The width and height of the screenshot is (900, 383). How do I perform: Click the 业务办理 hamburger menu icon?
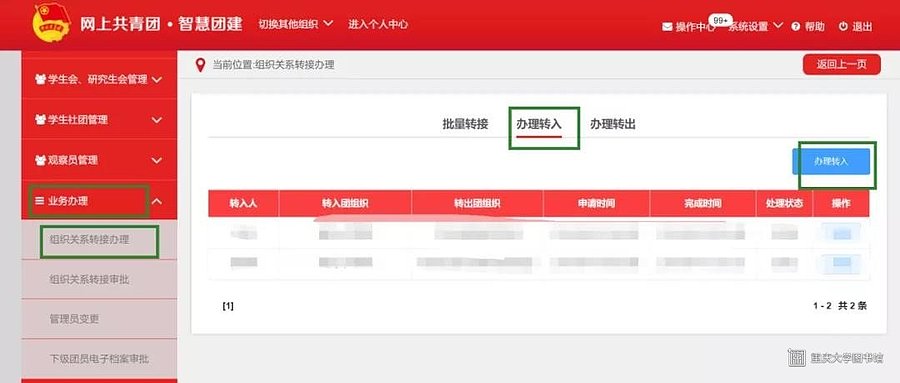pos(40,201)
